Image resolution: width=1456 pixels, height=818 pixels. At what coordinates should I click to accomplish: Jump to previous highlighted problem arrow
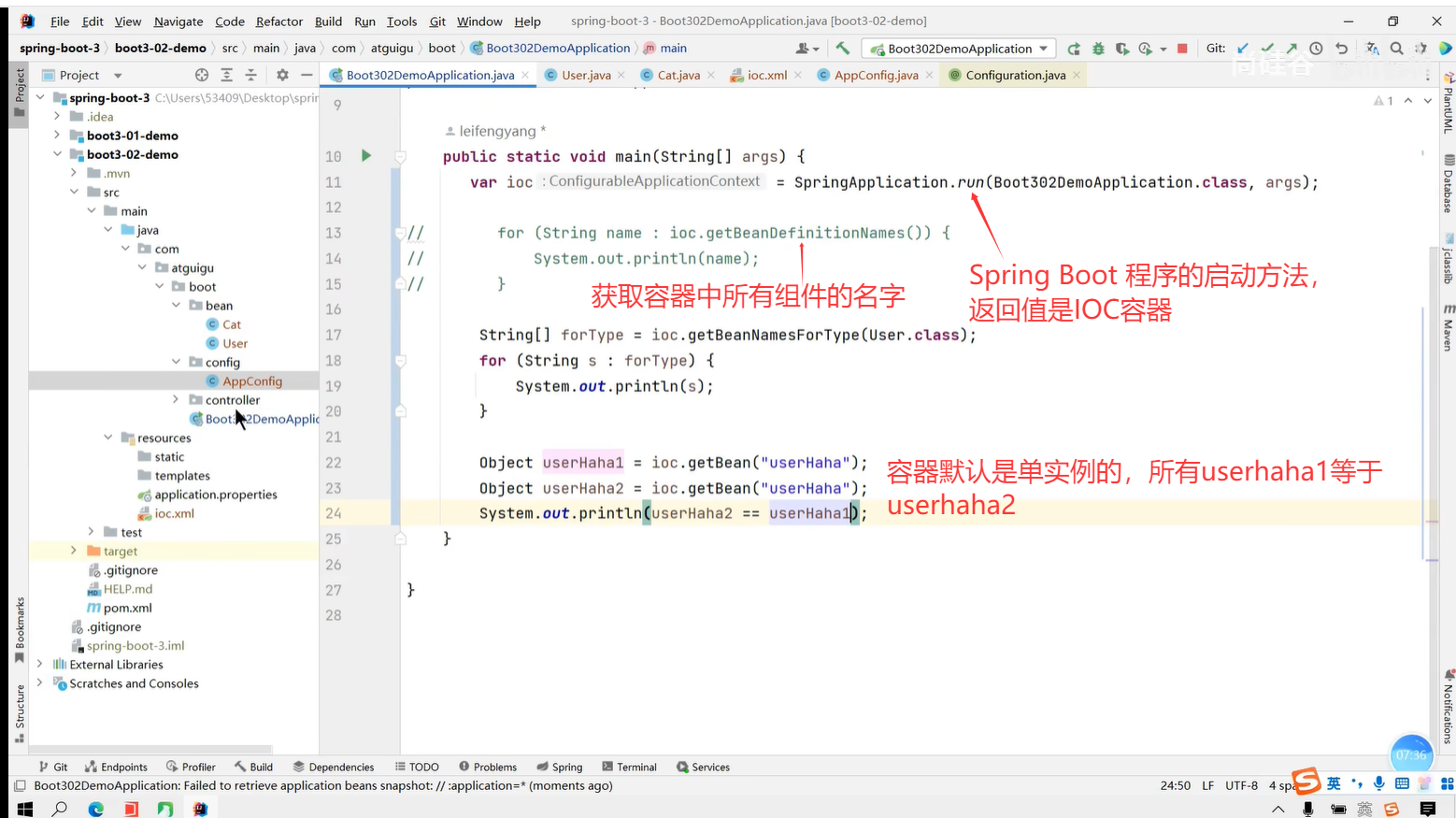tap(1408, 100)
